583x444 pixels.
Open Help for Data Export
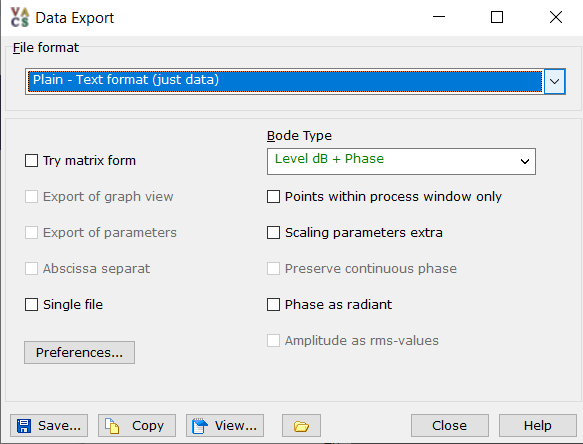tap(538, 426)
